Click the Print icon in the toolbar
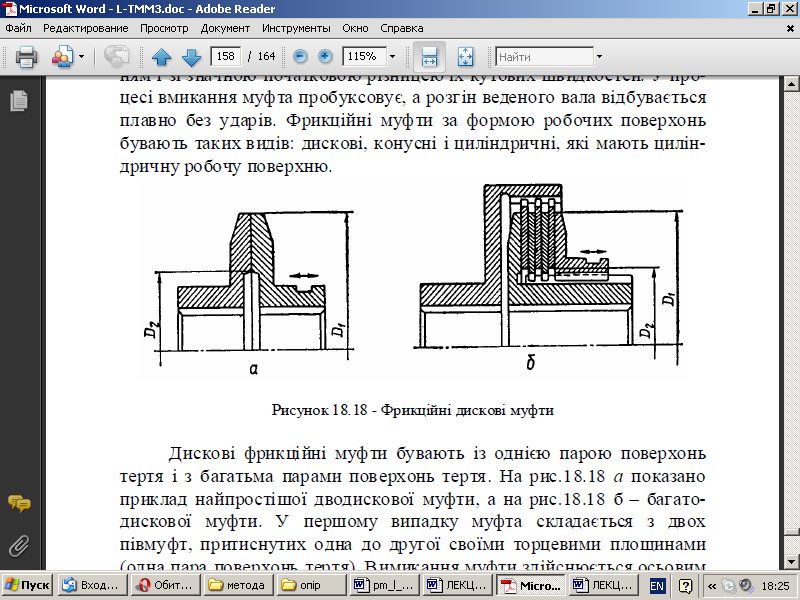800x600 pixels. tap(26, 57)
